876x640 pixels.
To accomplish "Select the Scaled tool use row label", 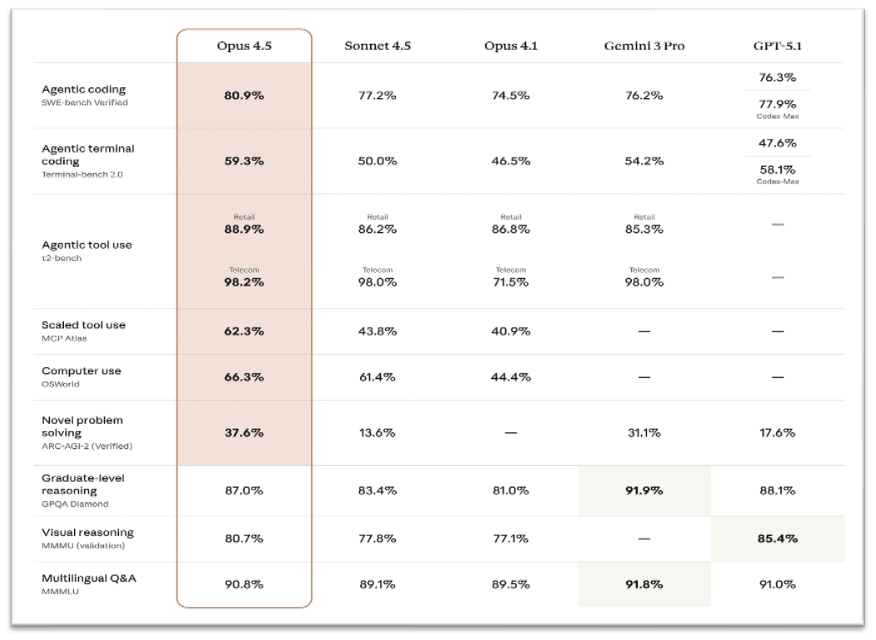I will 84,325.
